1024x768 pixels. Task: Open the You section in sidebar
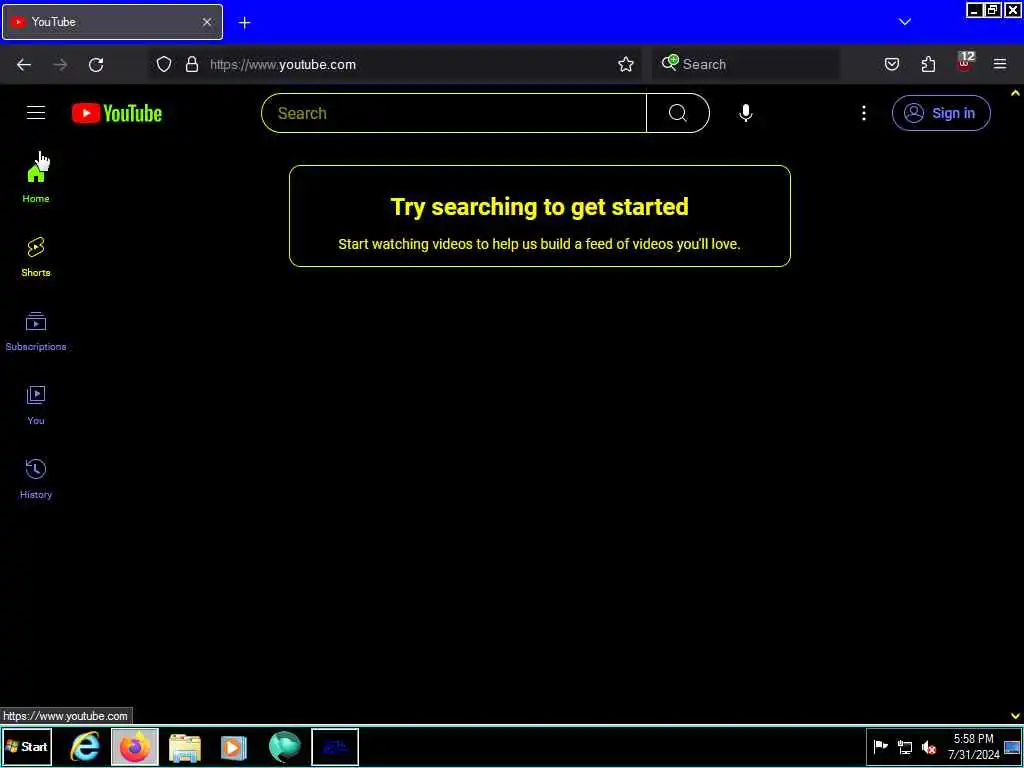(x=36, y=405)
